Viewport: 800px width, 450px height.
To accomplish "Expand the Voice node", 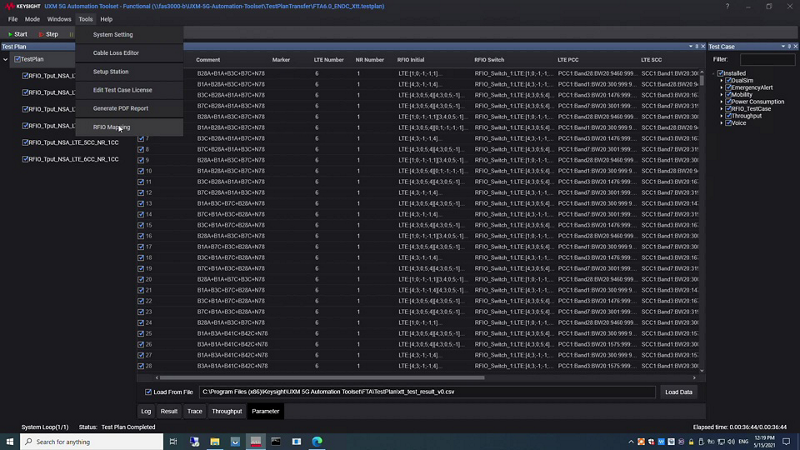I will pyautogui.click(x=721, y=123).
